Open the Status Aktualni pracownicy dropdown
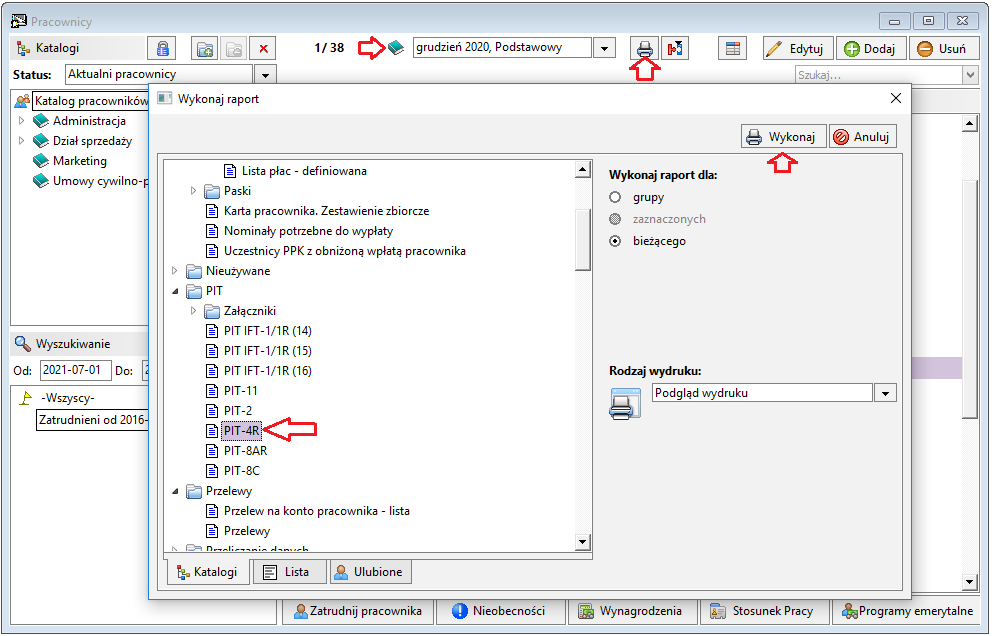The image size is (992, 636). (265, 75)
